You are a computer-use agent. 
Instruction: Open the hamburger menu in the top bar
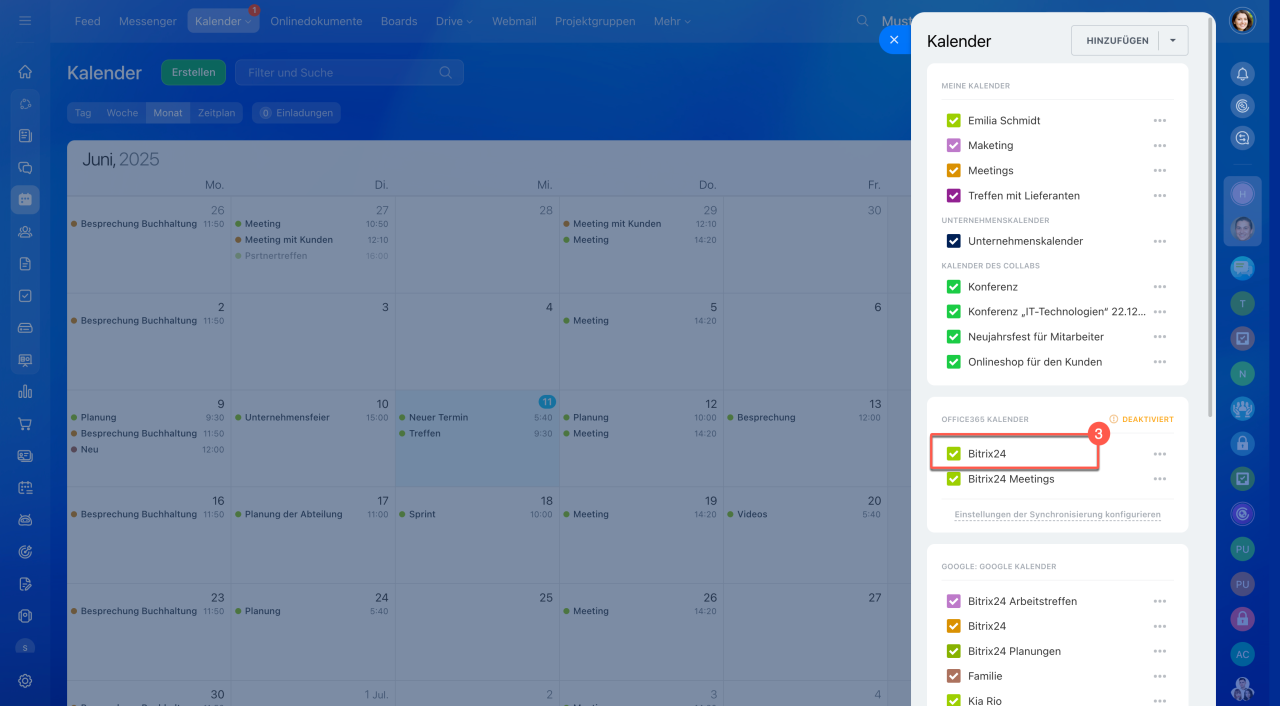pos(25,20)
